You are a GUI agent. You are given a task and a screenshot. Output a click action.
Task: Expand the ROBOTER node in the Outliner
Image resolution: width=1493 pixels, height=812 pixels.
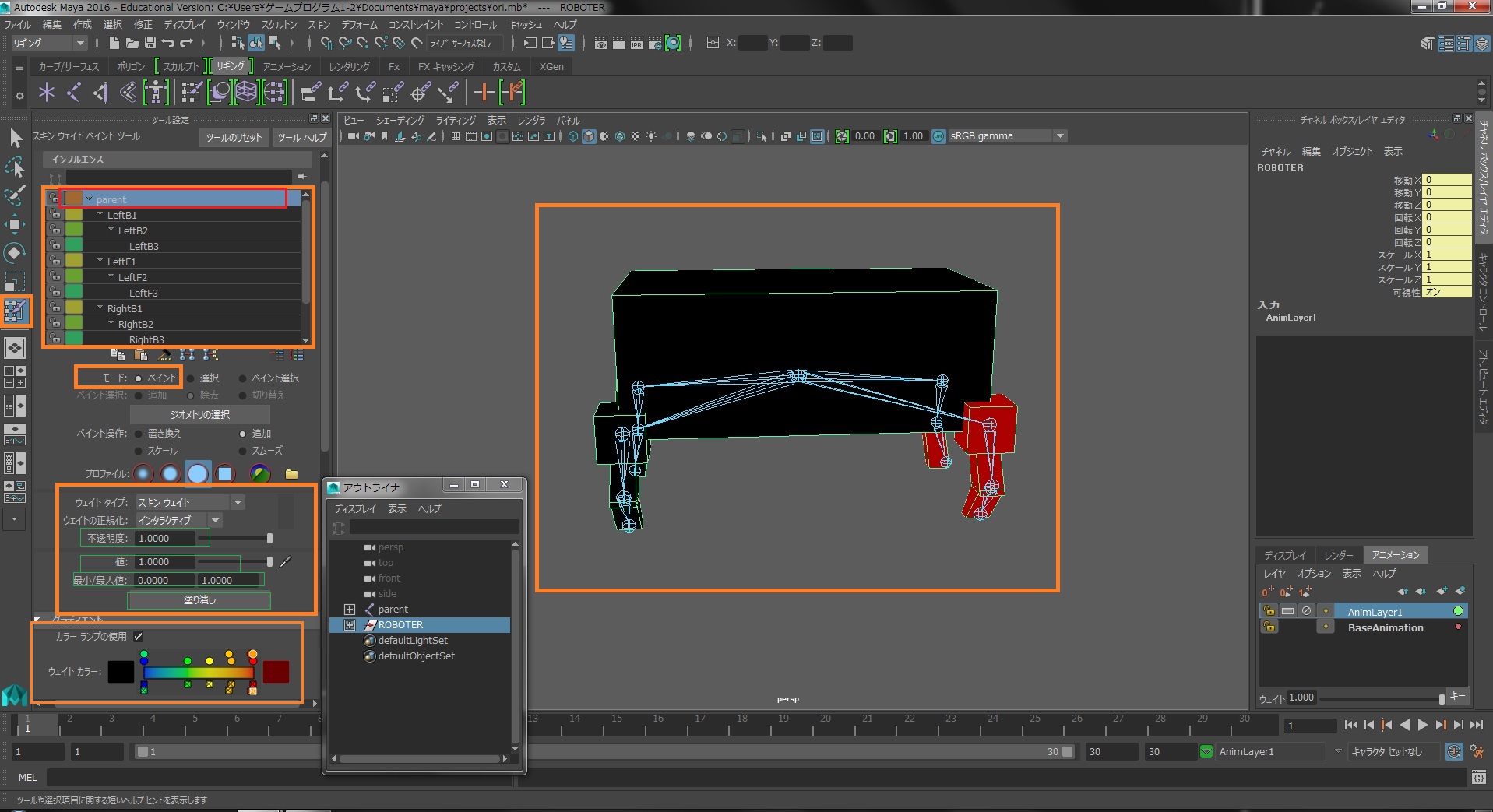point(350,625)
